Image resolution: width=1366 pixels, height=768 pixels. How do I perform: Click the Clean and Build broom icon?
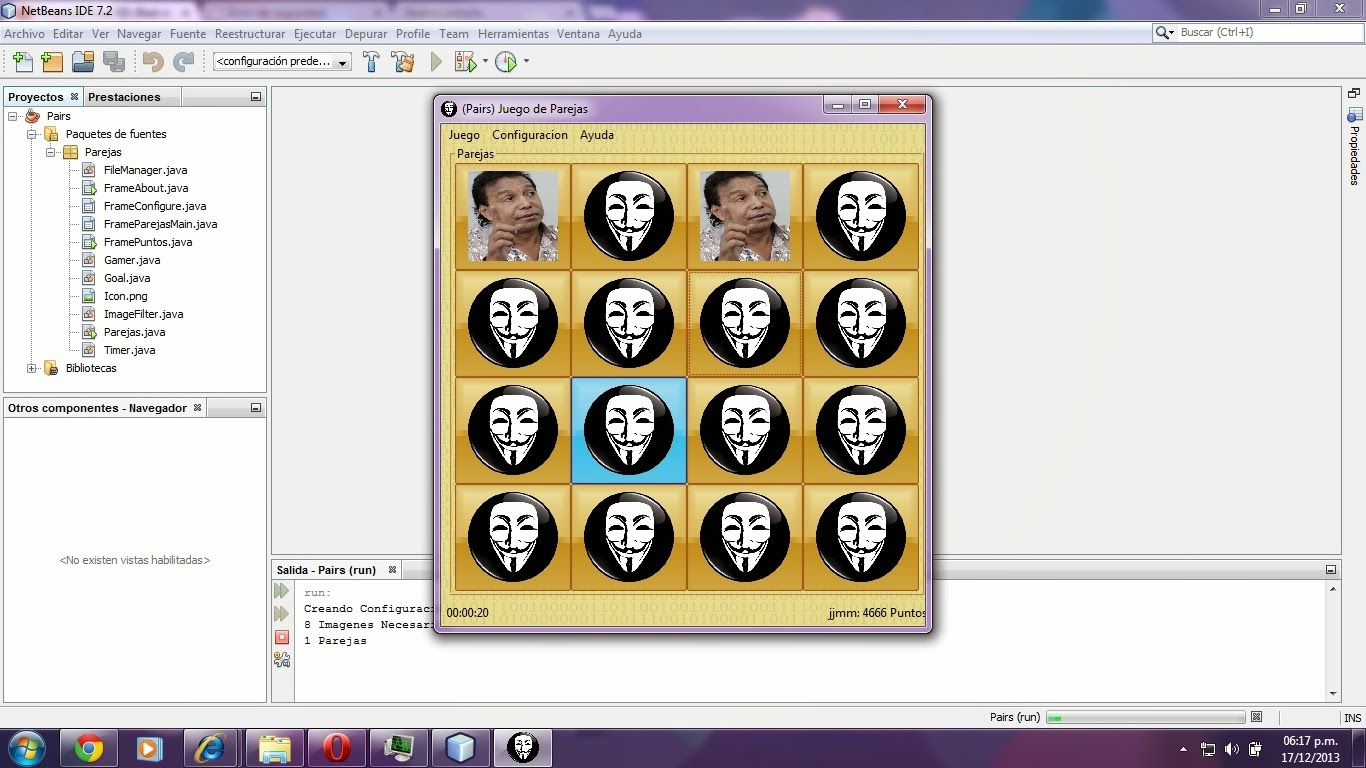pos(402,61)
